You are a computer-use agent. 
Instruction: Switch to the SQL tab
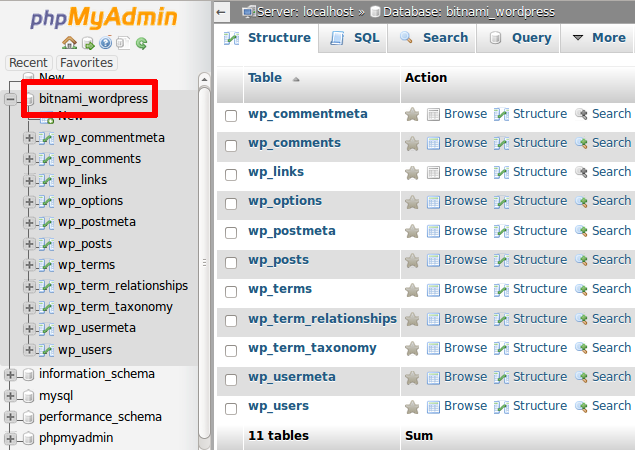(x=354, y=38)
